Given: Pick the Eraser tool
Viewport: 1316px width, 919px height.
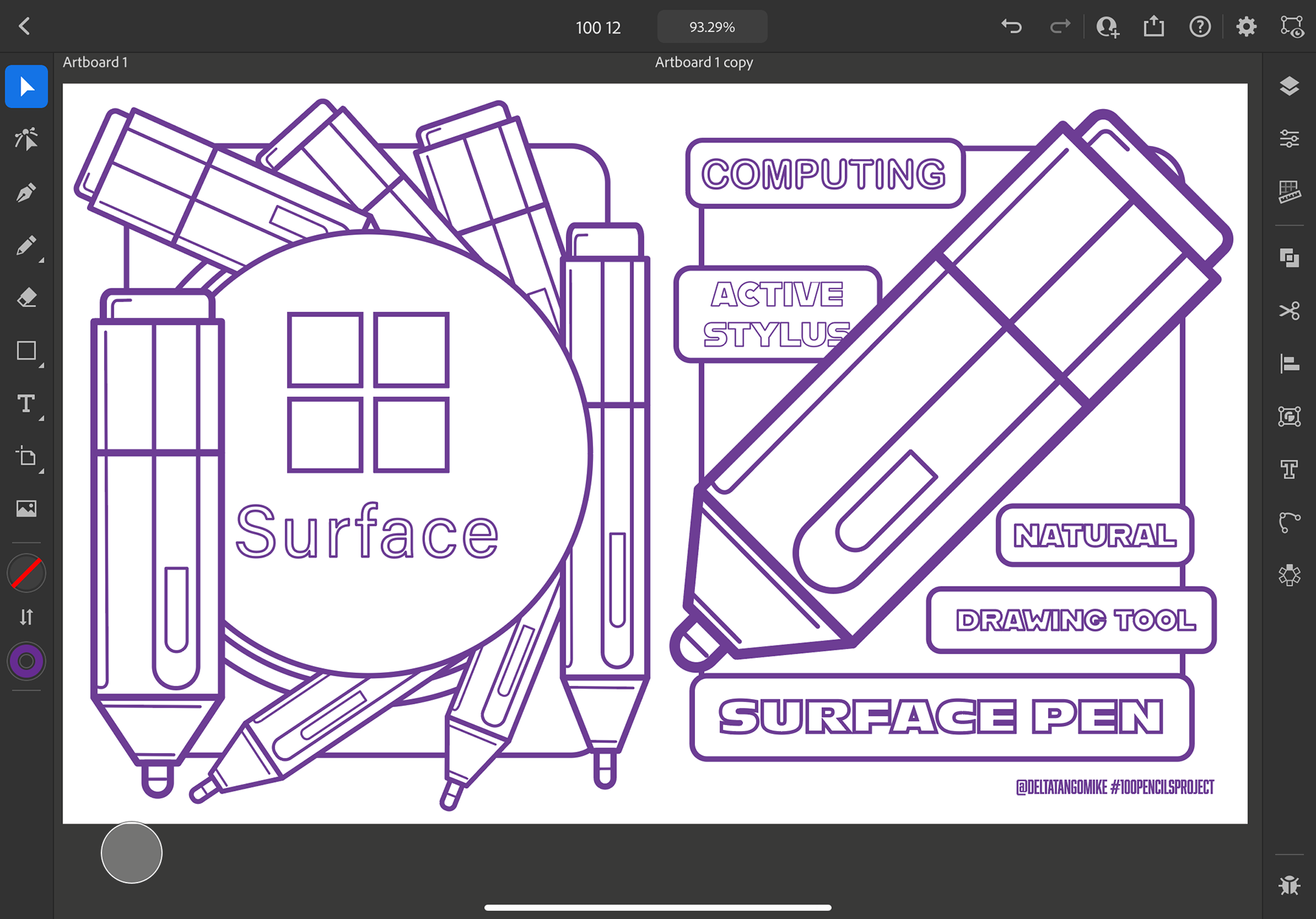Looking at the screenshot, I should (26, 297).
